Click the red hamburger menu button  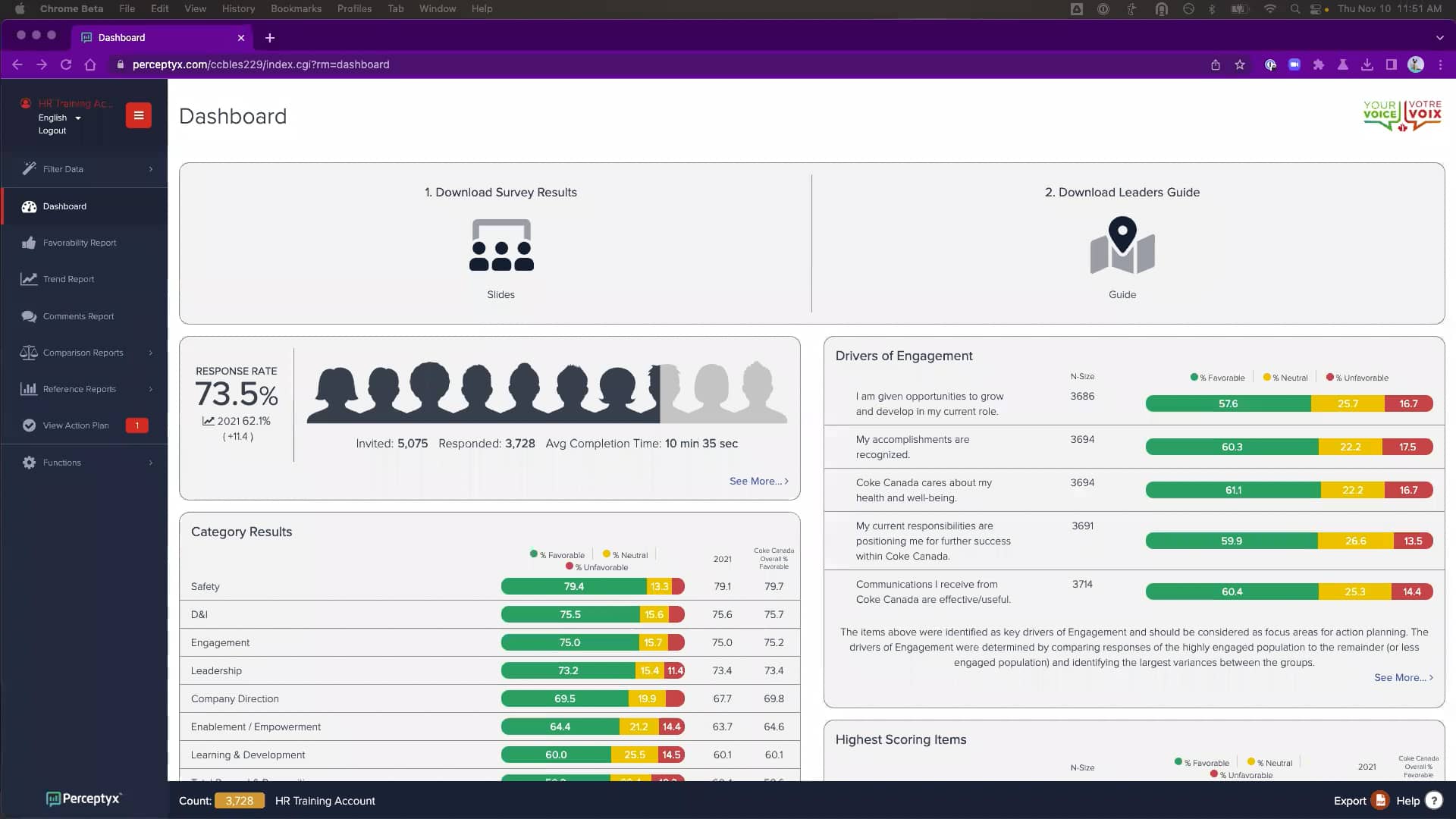pyautogui.click(x=139, y=115)
